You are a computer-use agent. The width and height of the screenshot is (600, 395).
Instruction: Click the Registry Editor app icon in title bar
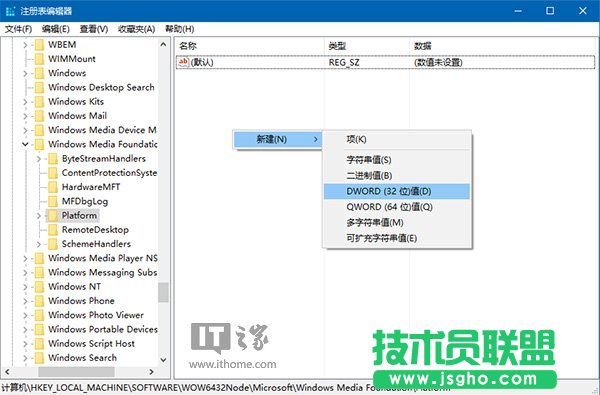click(x=10, y=11)
